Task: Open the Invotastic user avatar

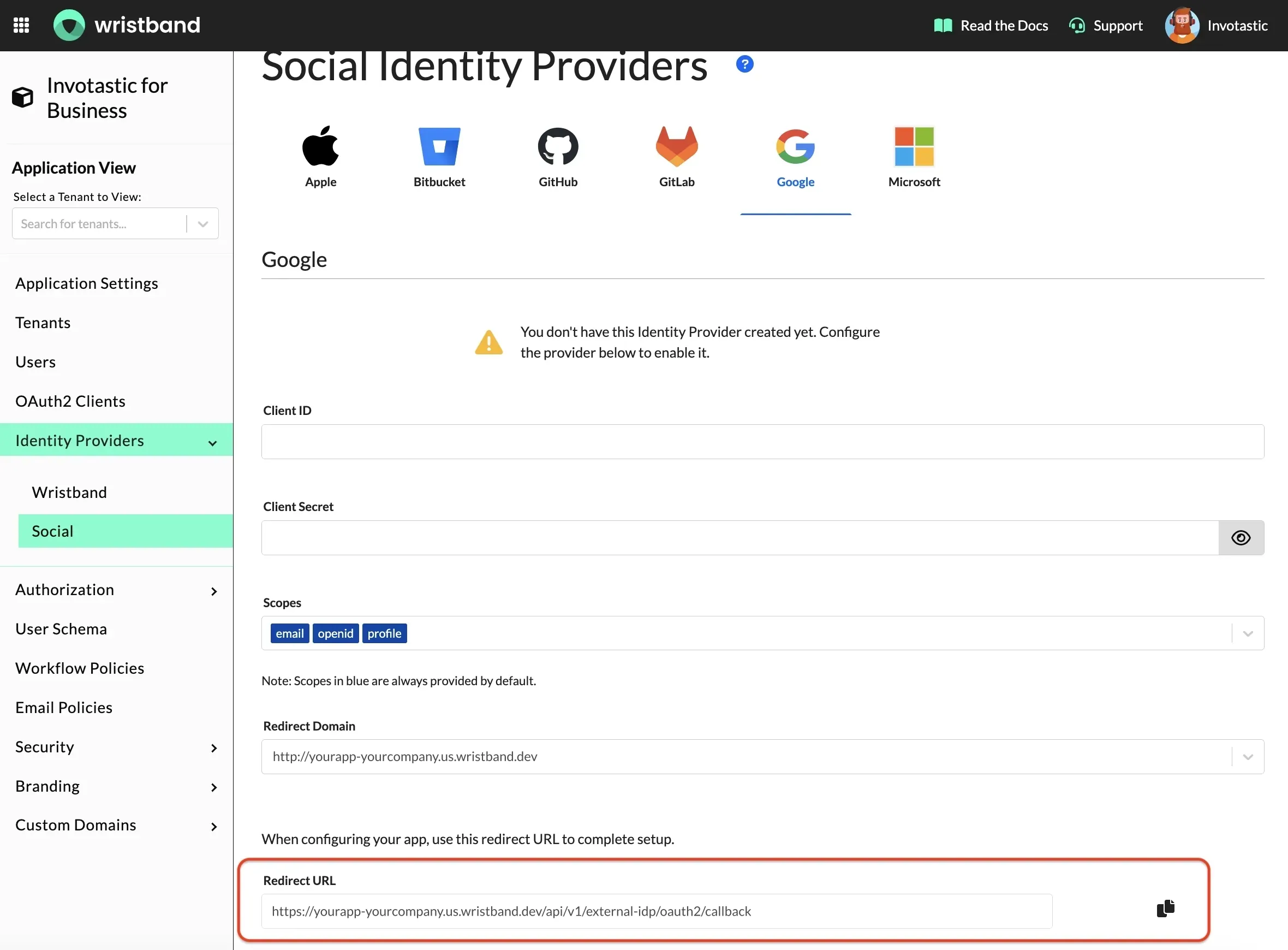Action: (1182, 25)
